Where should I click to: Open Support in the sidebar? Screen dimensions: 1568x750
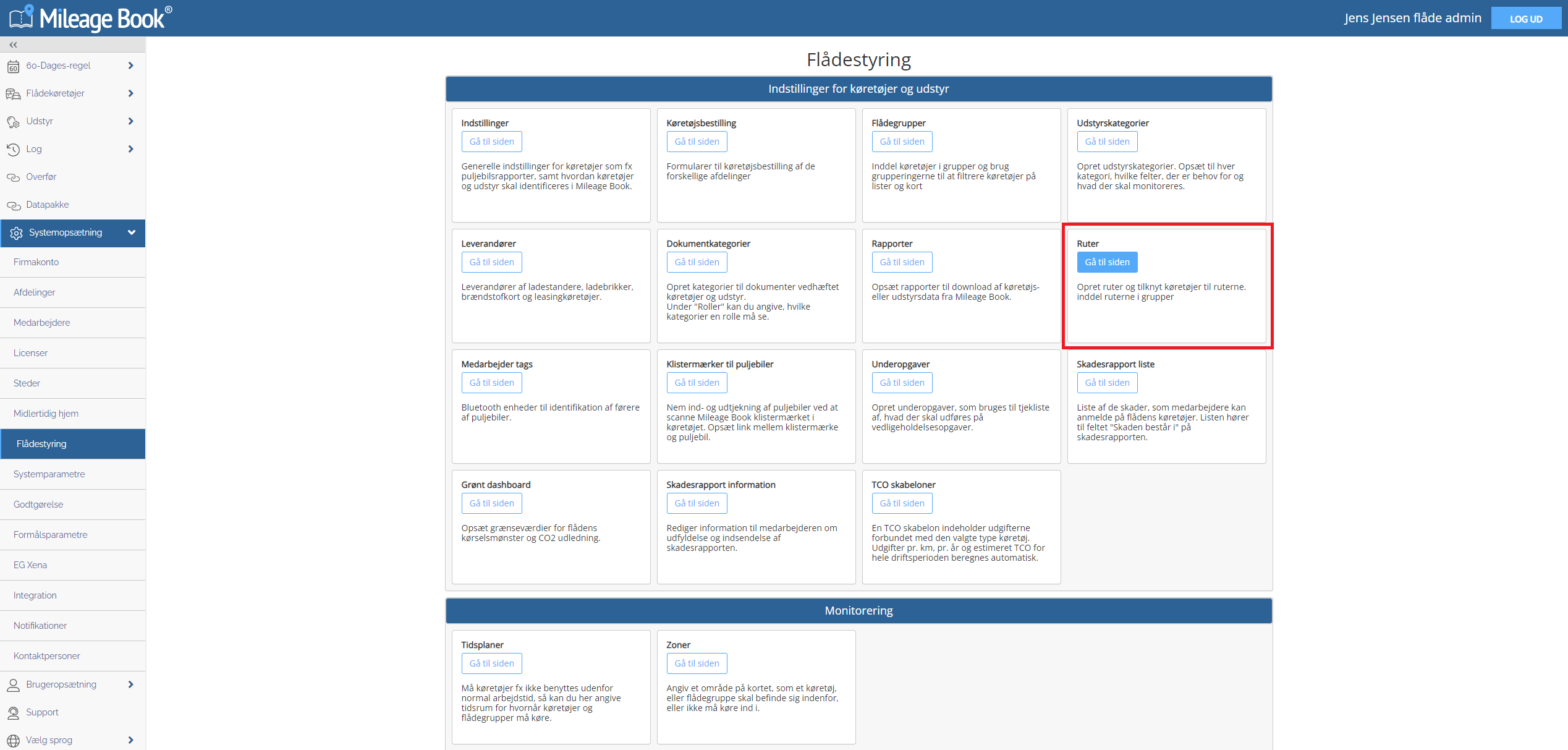point(73,712)
